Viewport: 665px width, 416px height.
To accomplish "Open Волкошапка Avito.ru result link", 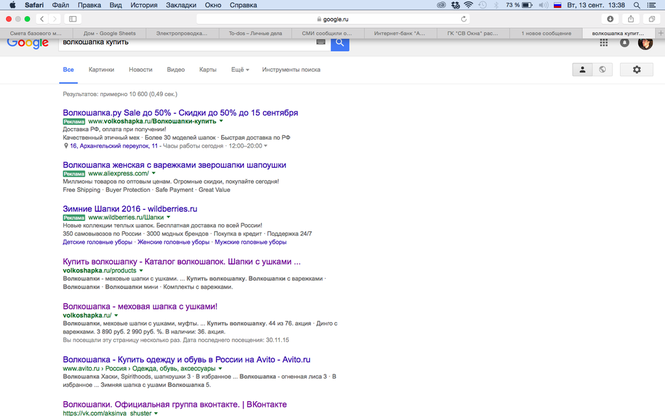I will click(187, 360).
